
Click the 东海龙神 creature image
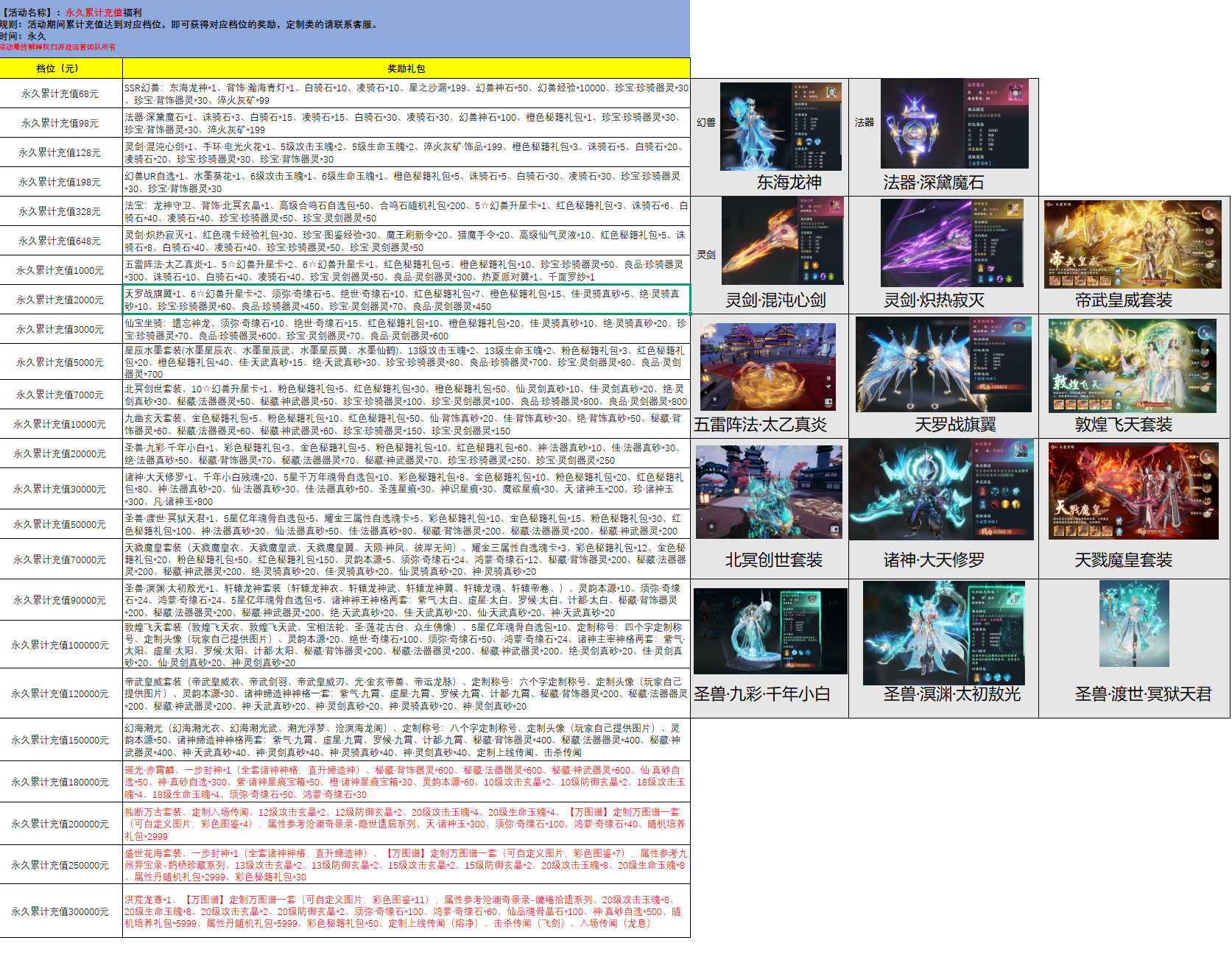[781, 127]
